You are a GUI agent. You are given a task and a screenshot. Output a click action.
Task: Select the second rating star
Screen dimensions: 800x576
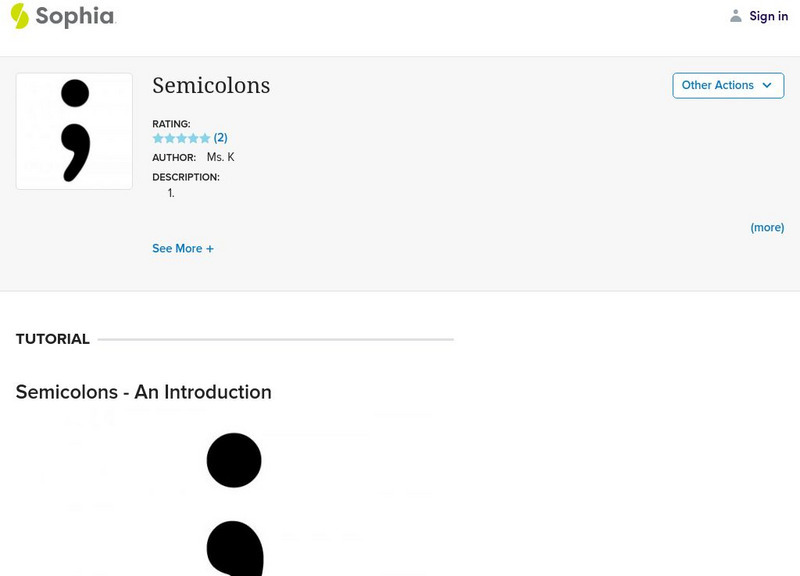(170, 138)
